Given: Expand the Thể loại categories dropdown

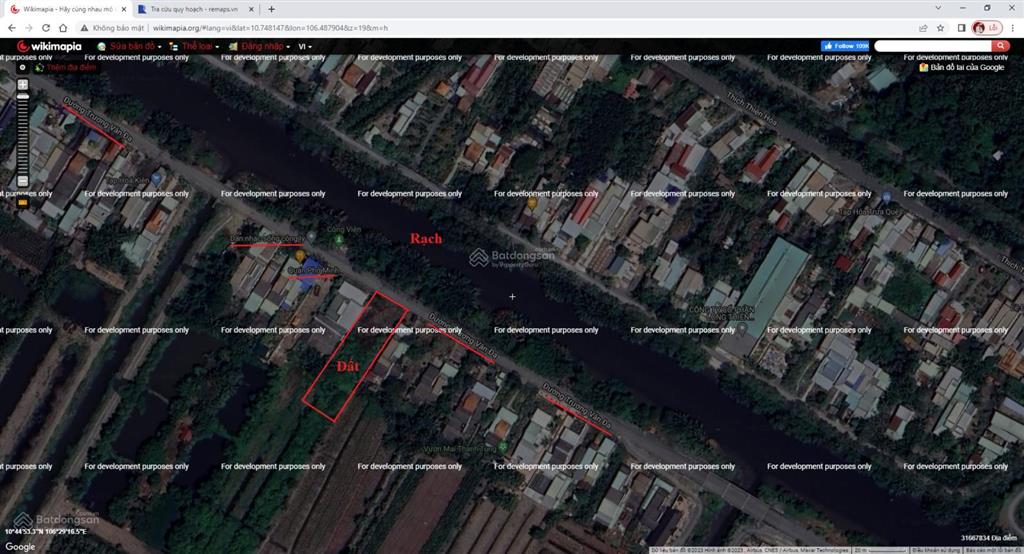Looking at the screenshot, I should 194,46.
